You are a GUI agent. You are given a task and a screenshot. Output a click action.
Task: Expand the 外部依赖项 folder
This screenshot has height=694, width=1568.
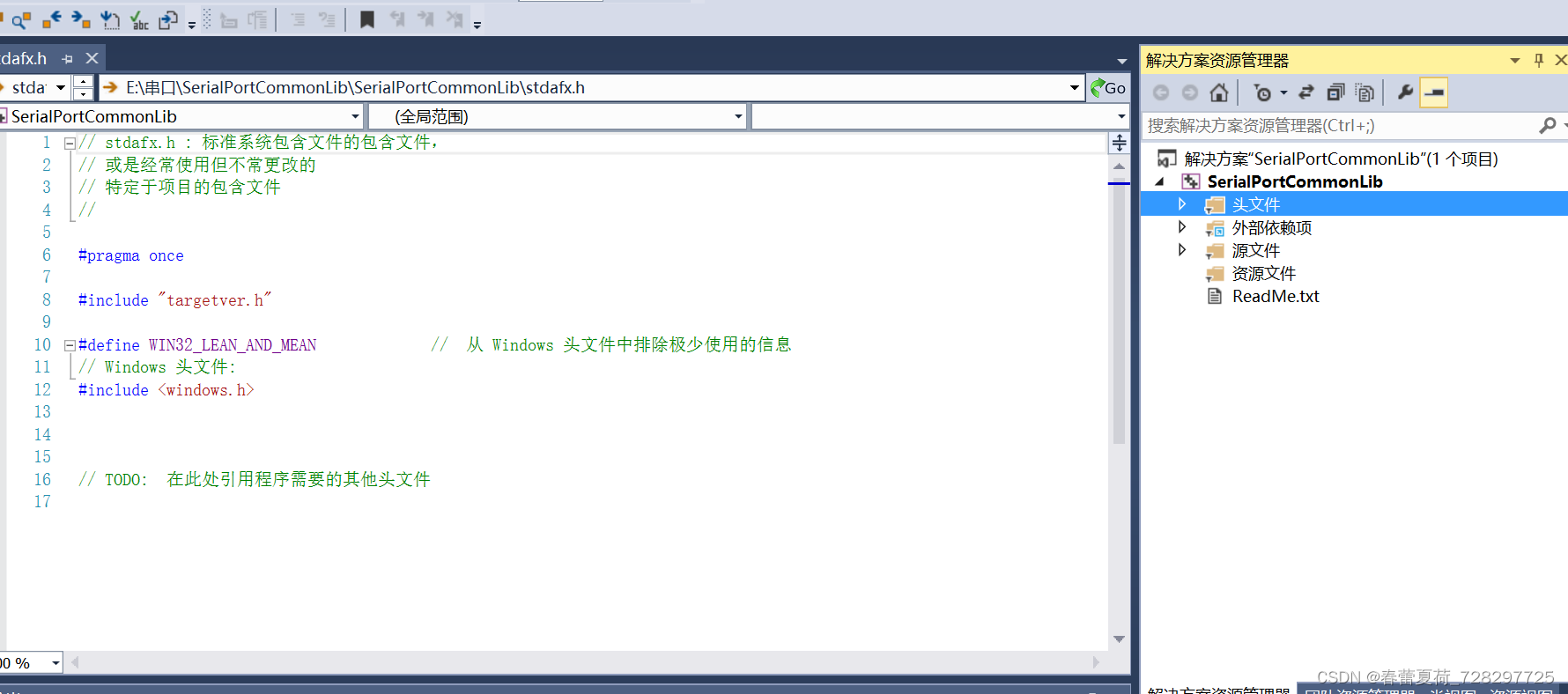1182,227
